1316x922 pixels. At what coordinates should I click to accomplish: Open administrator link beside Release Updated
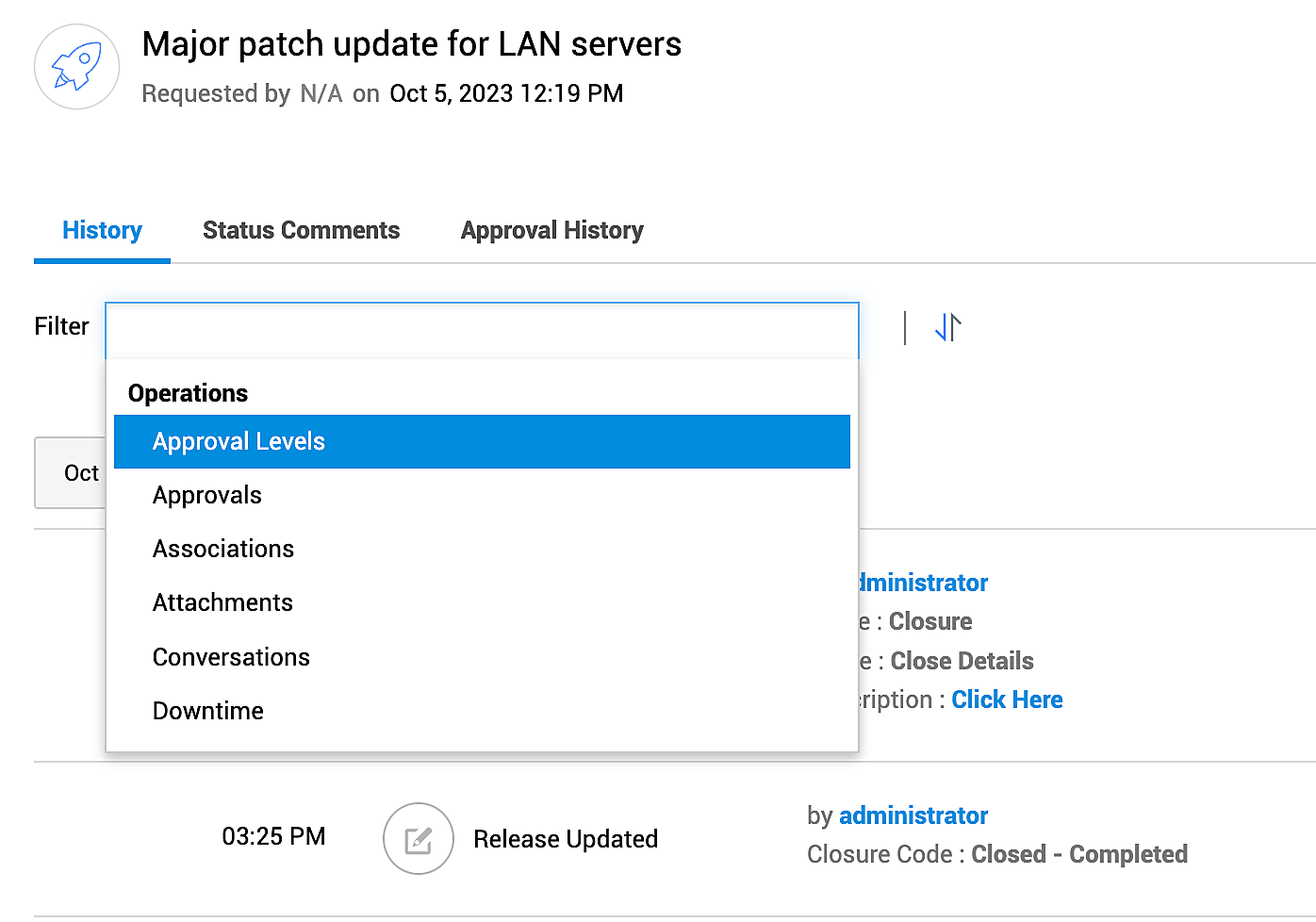pos(913,815)
